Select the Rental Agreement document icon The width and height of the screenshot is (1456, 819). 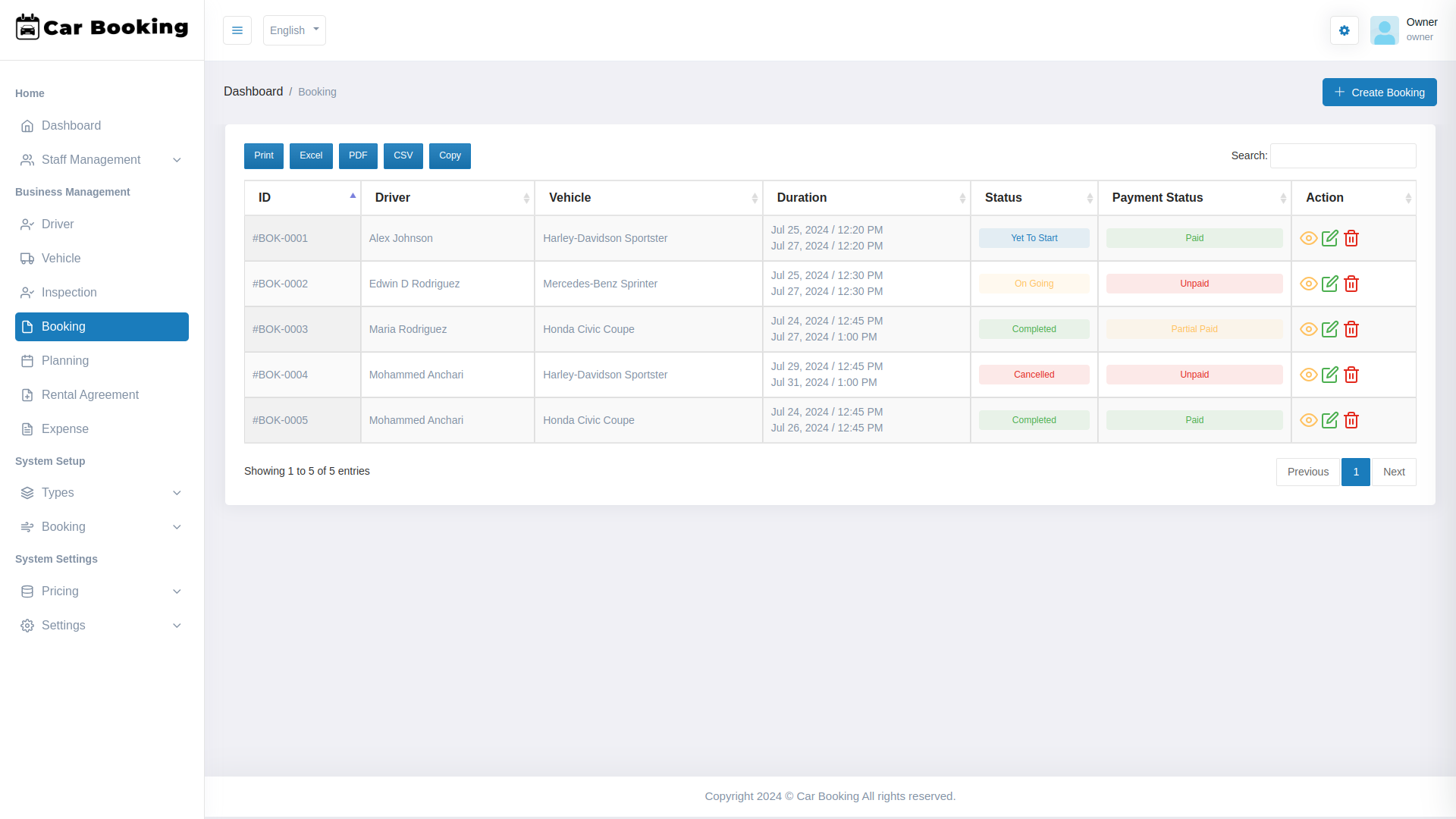[27, 395]
